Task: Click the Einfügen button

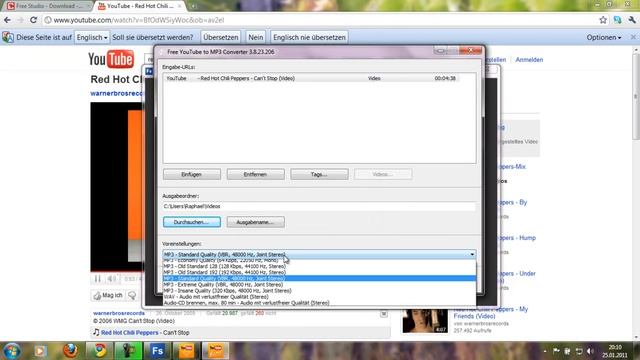Action: 191,174
